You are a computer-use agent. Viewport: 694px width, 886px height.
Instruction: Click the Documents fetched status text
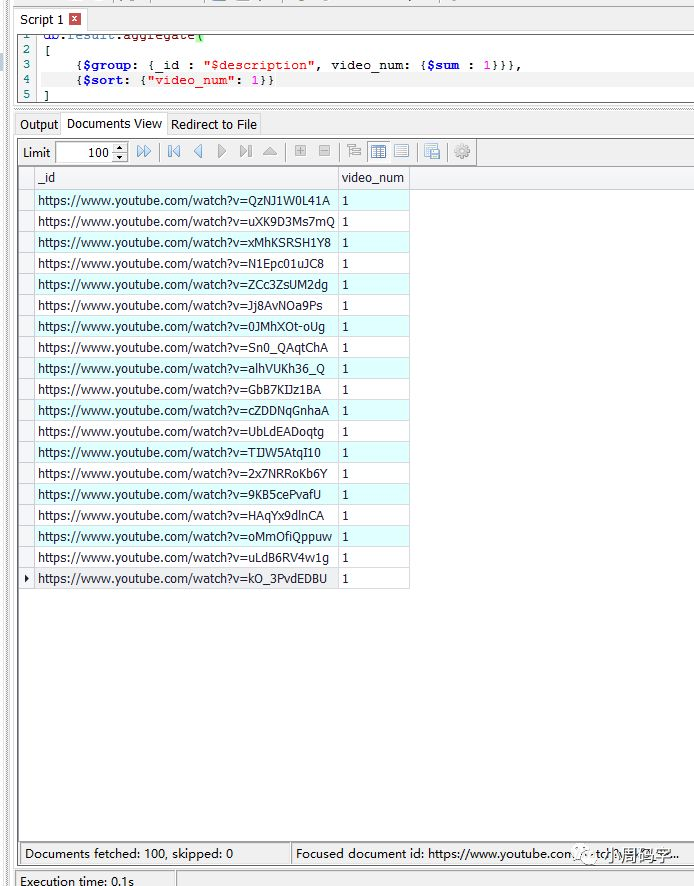(129, 853)
